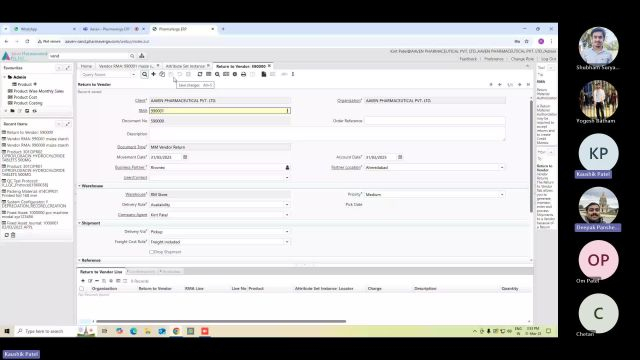Click the Preference link in the header
640x360 pixels.
[x=493, y=59]
